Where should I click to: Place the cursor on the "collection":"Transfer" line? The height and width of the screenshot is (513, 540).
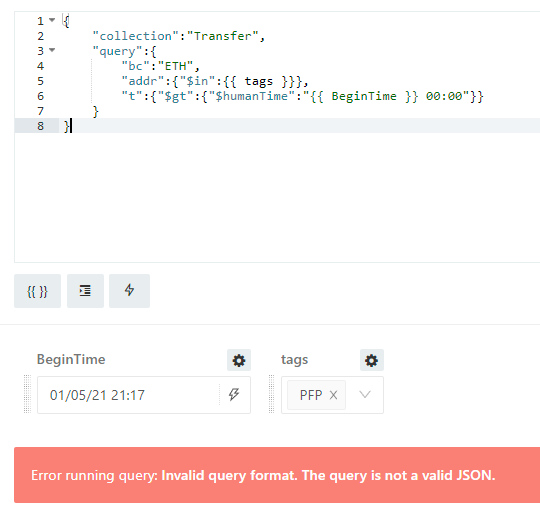178,36
